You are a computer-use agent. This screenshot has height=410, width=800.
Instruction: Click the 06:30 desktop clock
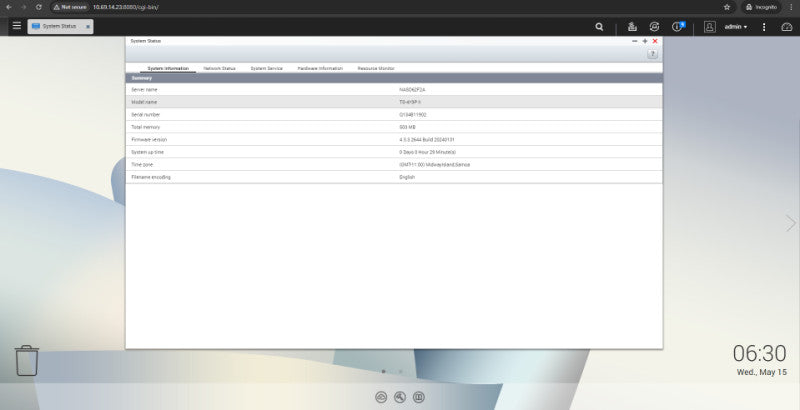(x=759, y=353)
